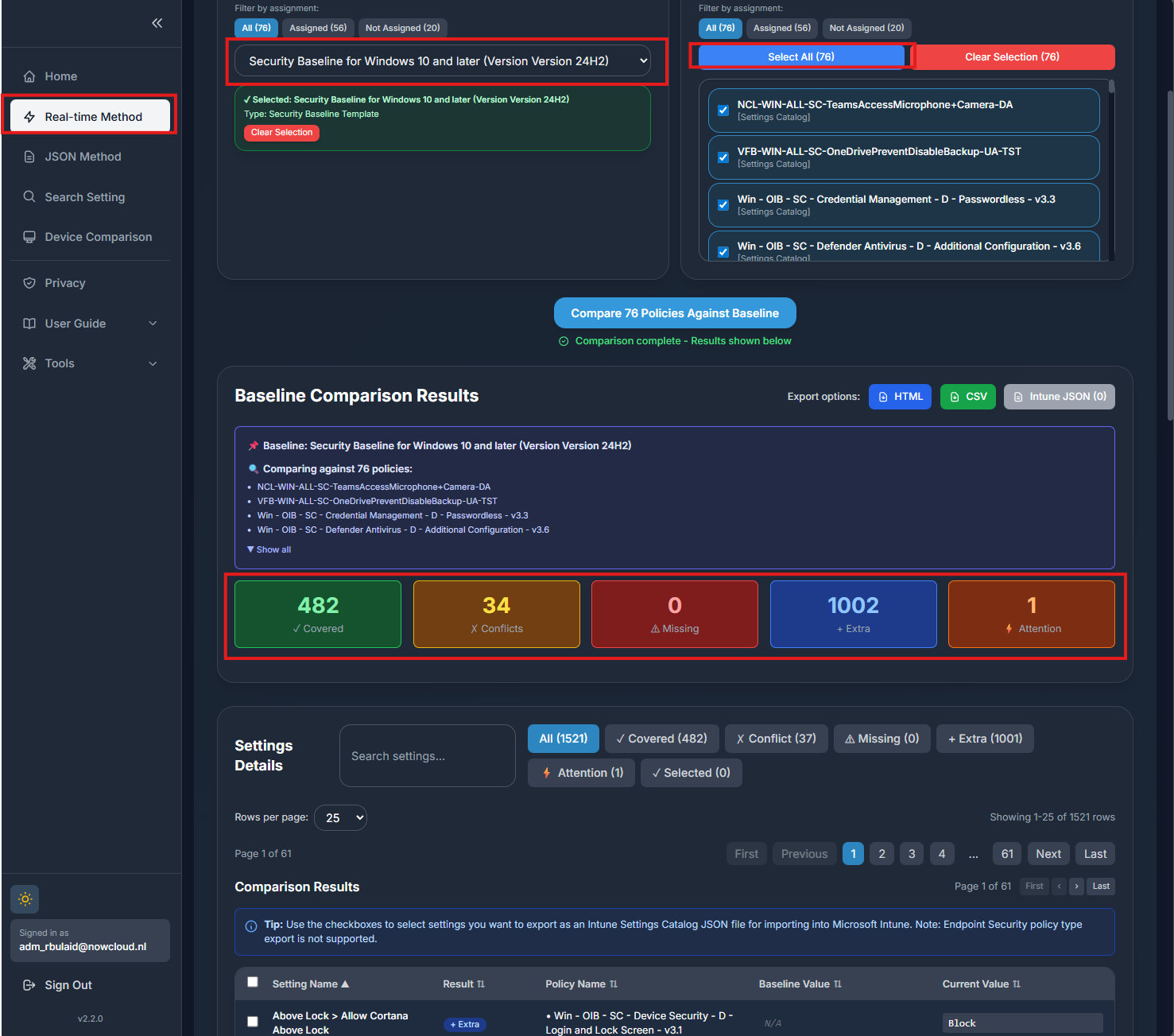Click the green 482 Covered summary card
The height and width of the screenshot is (1036, 1174).
[318, 615]
